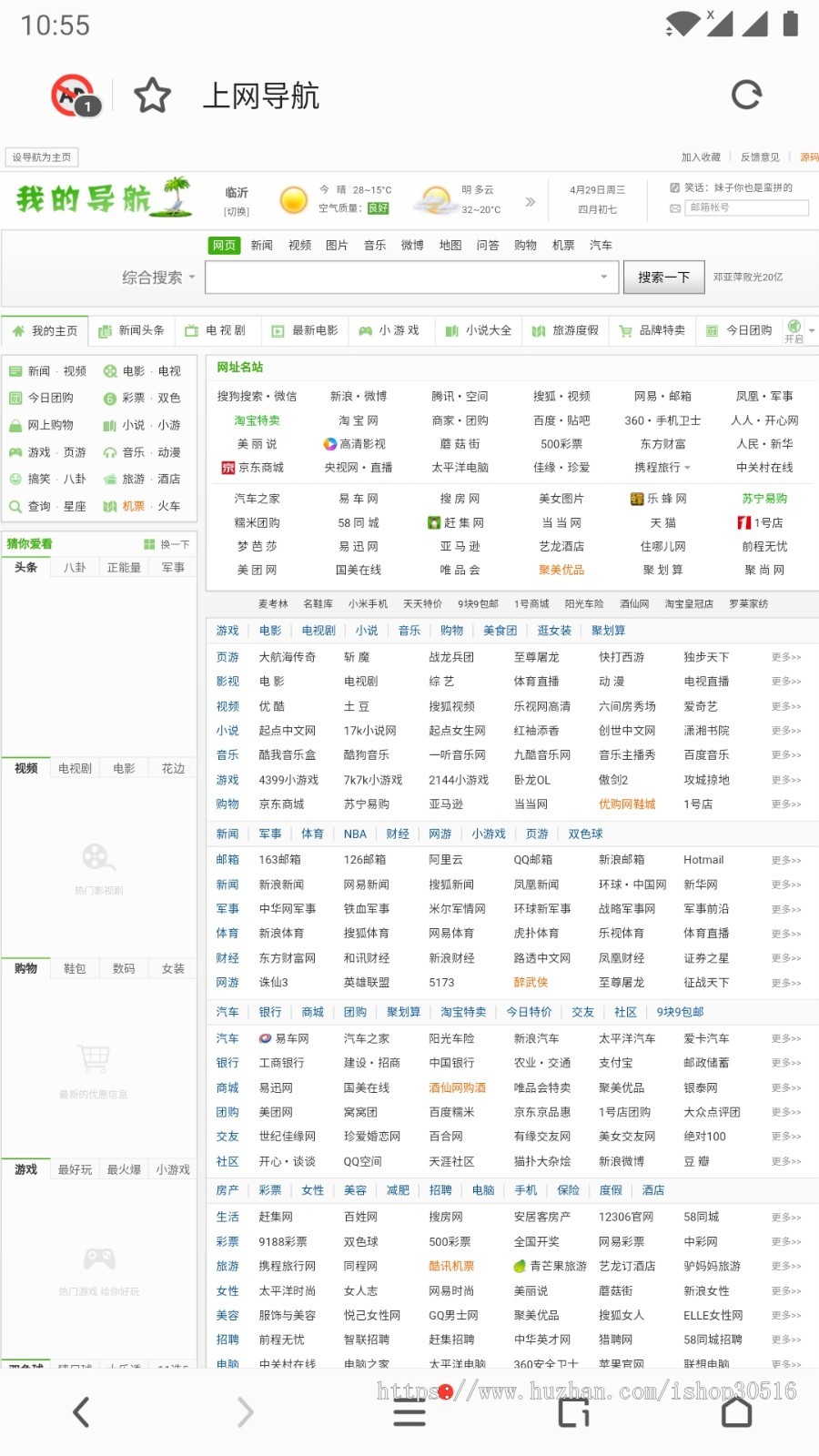
Task: Click the checkbox icon beside 笑话
Action: point(674,187)
